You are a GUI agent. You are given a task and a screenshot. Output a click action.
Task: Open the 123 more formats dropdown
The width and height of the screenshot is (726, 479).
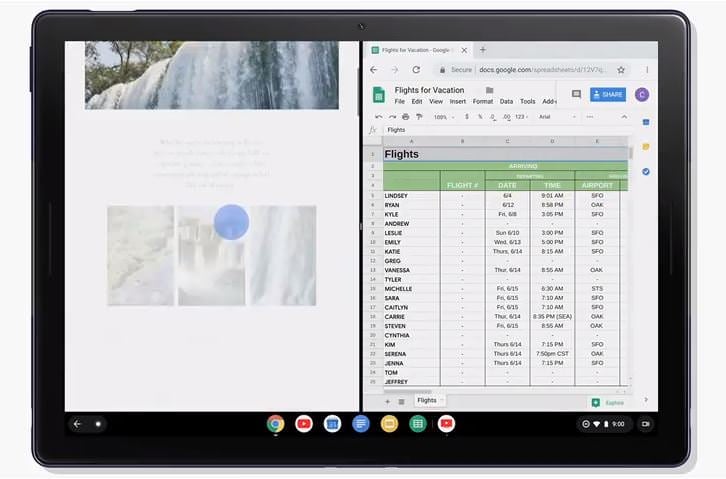[521, 117]
